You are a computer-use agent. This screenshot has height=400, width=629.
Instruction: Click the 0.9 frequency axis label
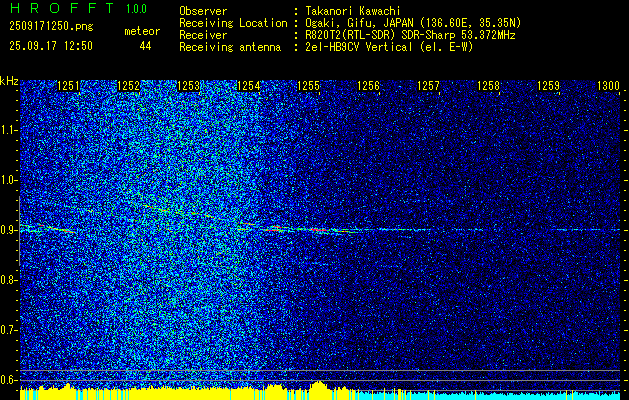[8, 230]
